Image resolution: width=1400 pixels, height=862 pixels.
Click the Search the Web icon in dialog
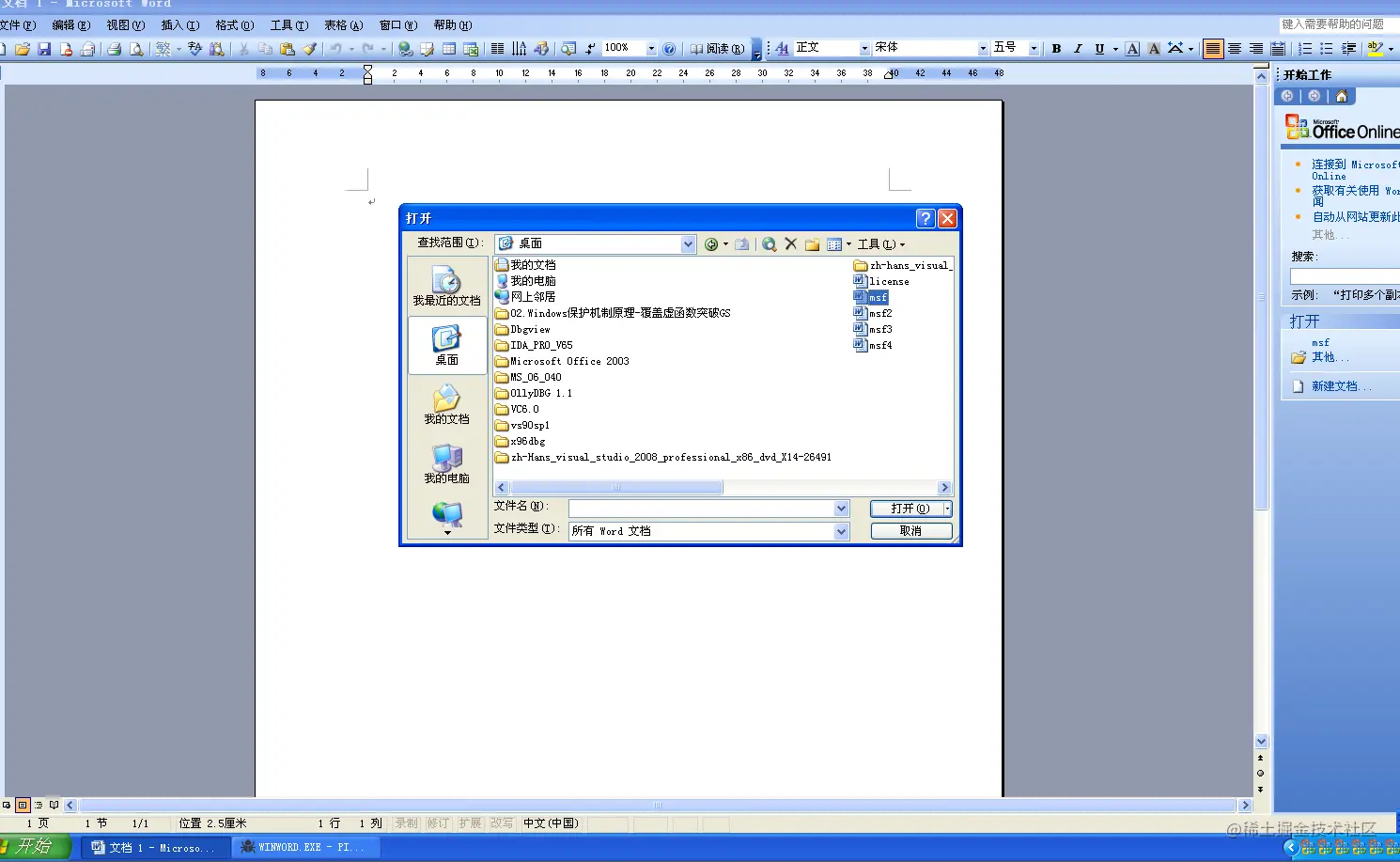coord(769,244)
